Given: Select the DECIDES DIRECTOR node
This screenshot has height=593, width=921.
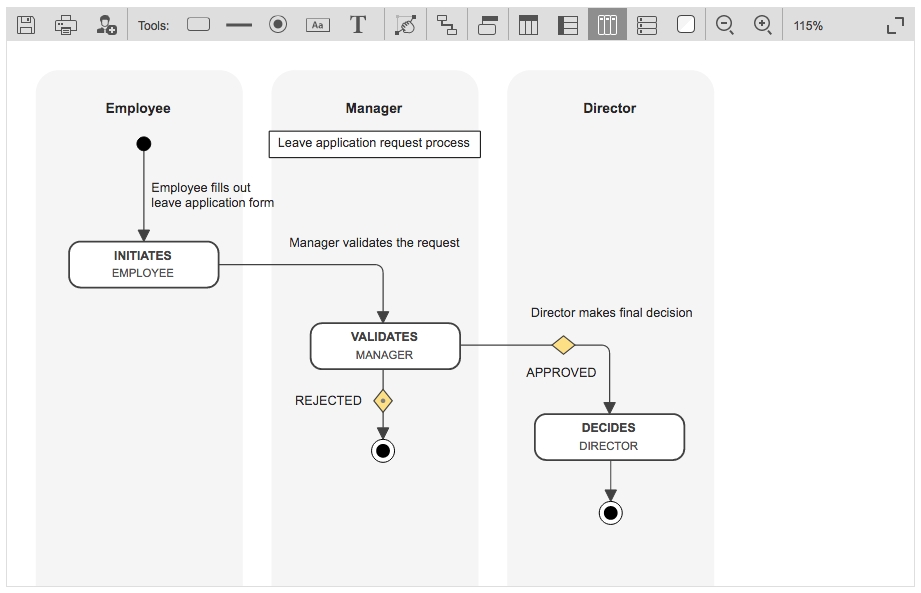Looking at the screenshot, I should 609,437.
